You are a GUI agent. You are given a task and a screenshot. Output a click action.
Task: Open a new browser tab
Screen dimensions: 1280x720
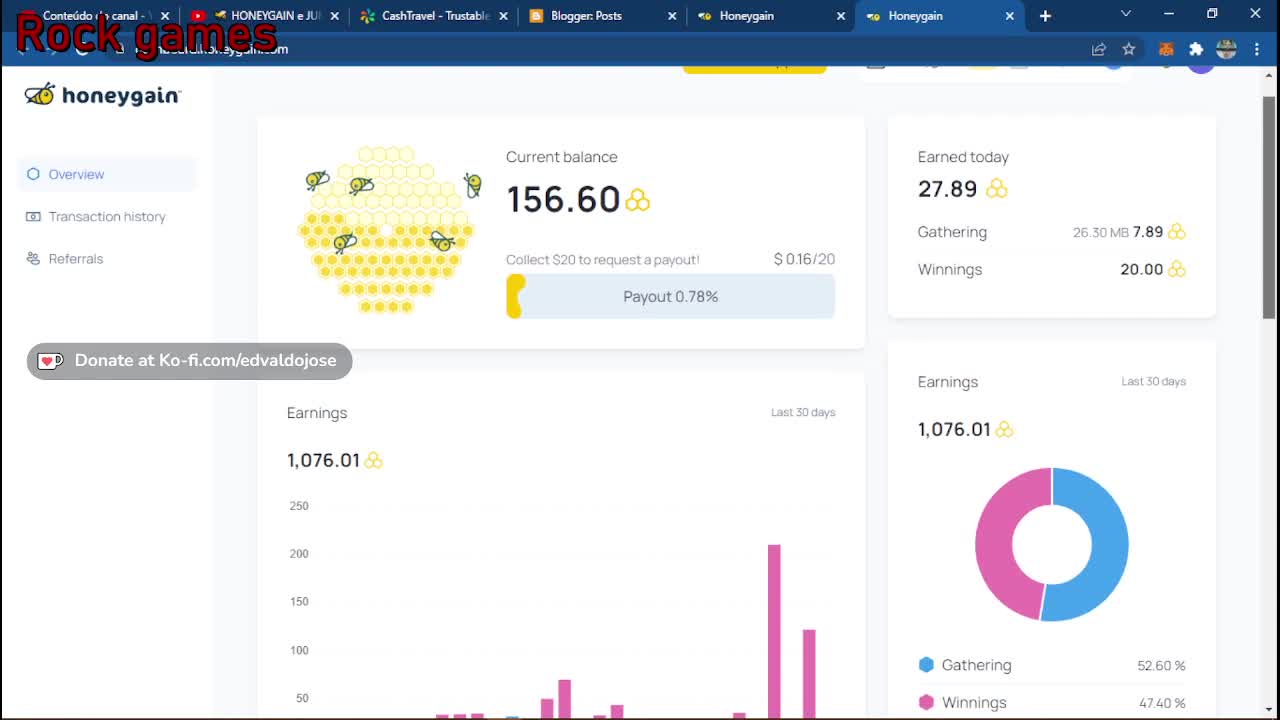click(x=1045, y=16)
